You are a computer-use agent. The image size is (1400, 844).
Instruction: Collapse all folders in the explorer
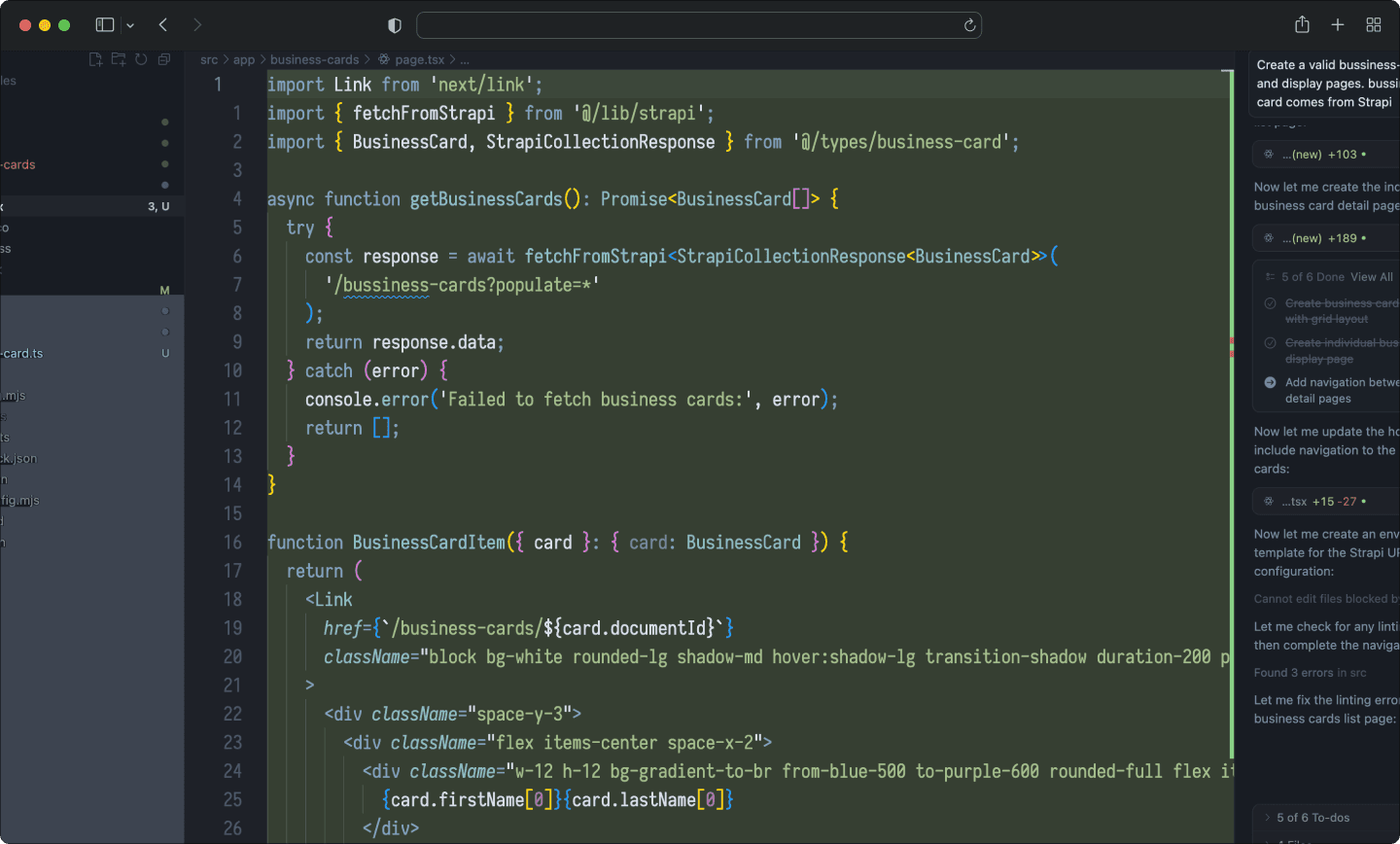pos(163,59)
